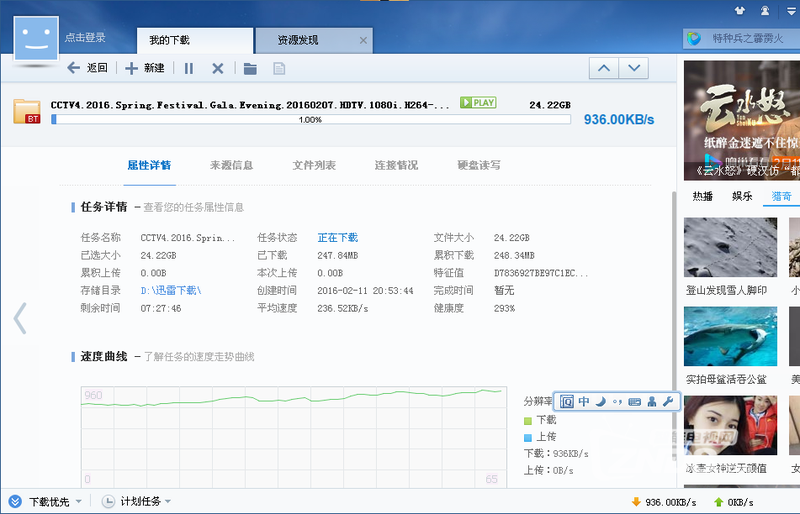The width and height of the screenshot is (800, 514).
Task: Open the 连接情况 tab
Action: pos(396,165)
